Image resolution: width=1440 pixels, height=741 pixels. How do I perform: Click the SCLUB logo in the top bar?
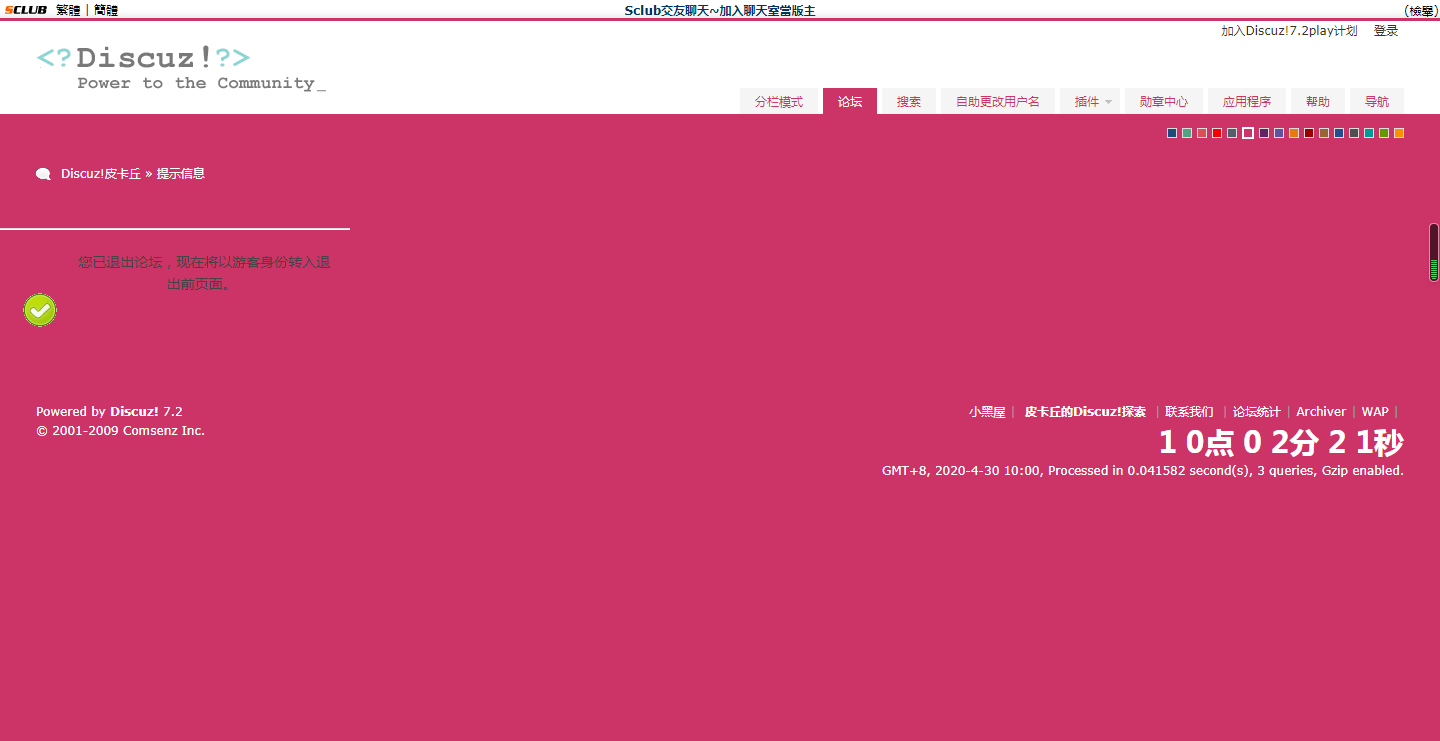point(26,10)
